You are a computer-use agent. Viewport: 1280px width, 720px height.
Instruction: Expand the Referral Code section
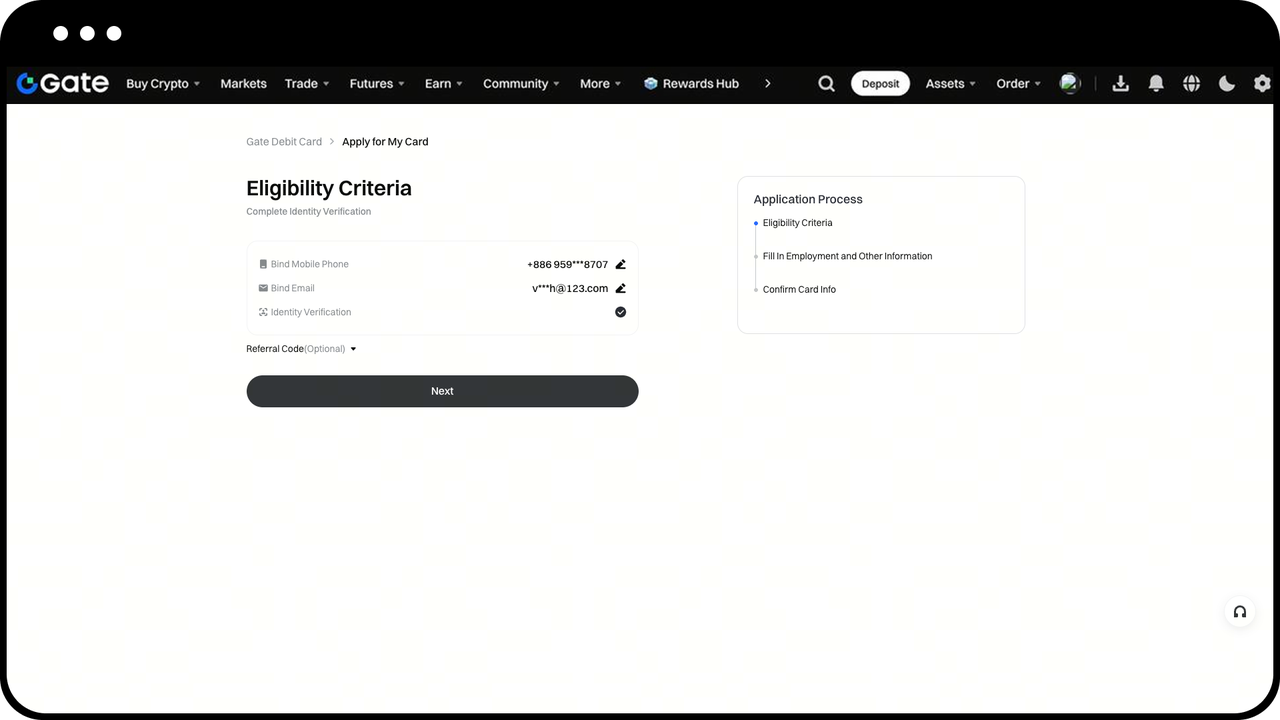point(352,348)
